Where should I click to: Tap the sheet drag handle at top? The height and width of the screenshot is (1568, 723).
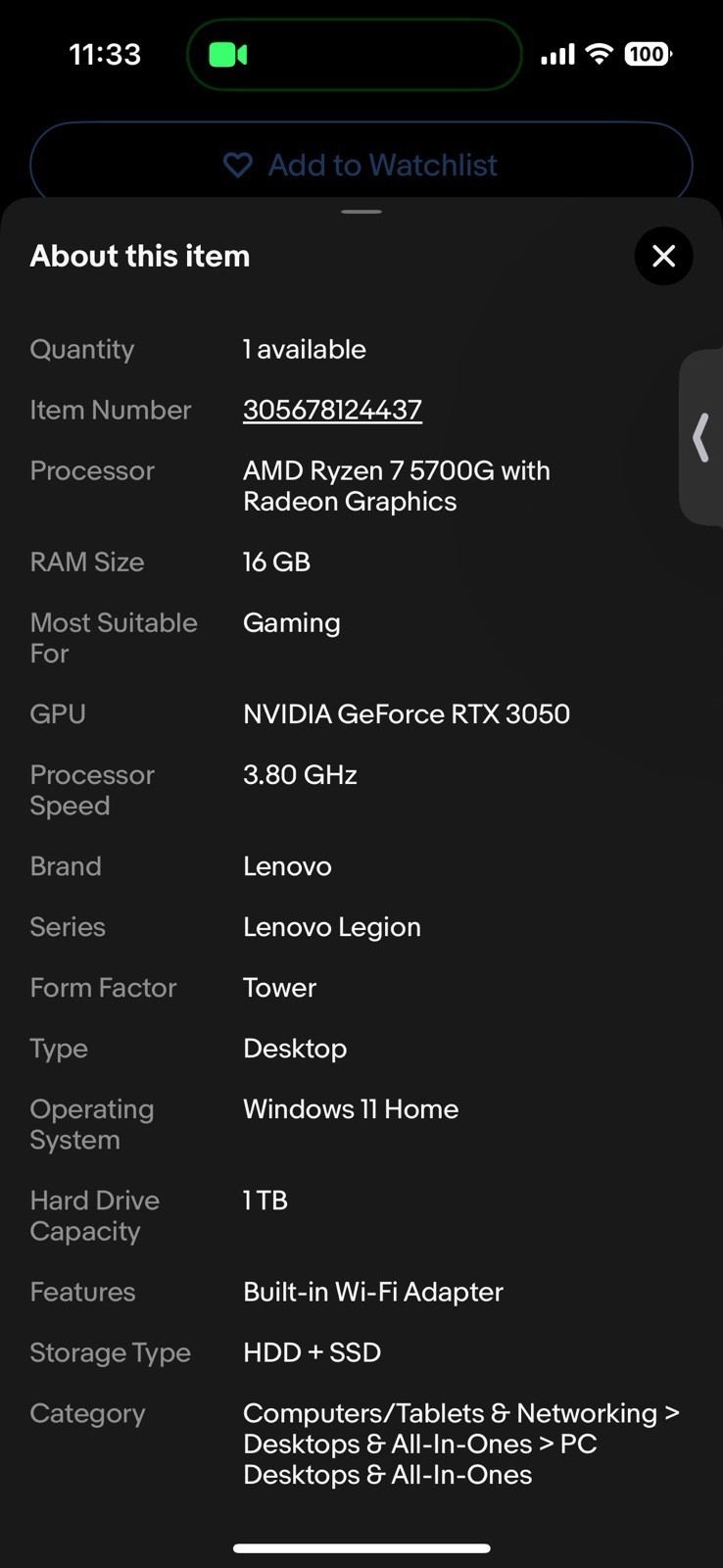pos(361,212)
